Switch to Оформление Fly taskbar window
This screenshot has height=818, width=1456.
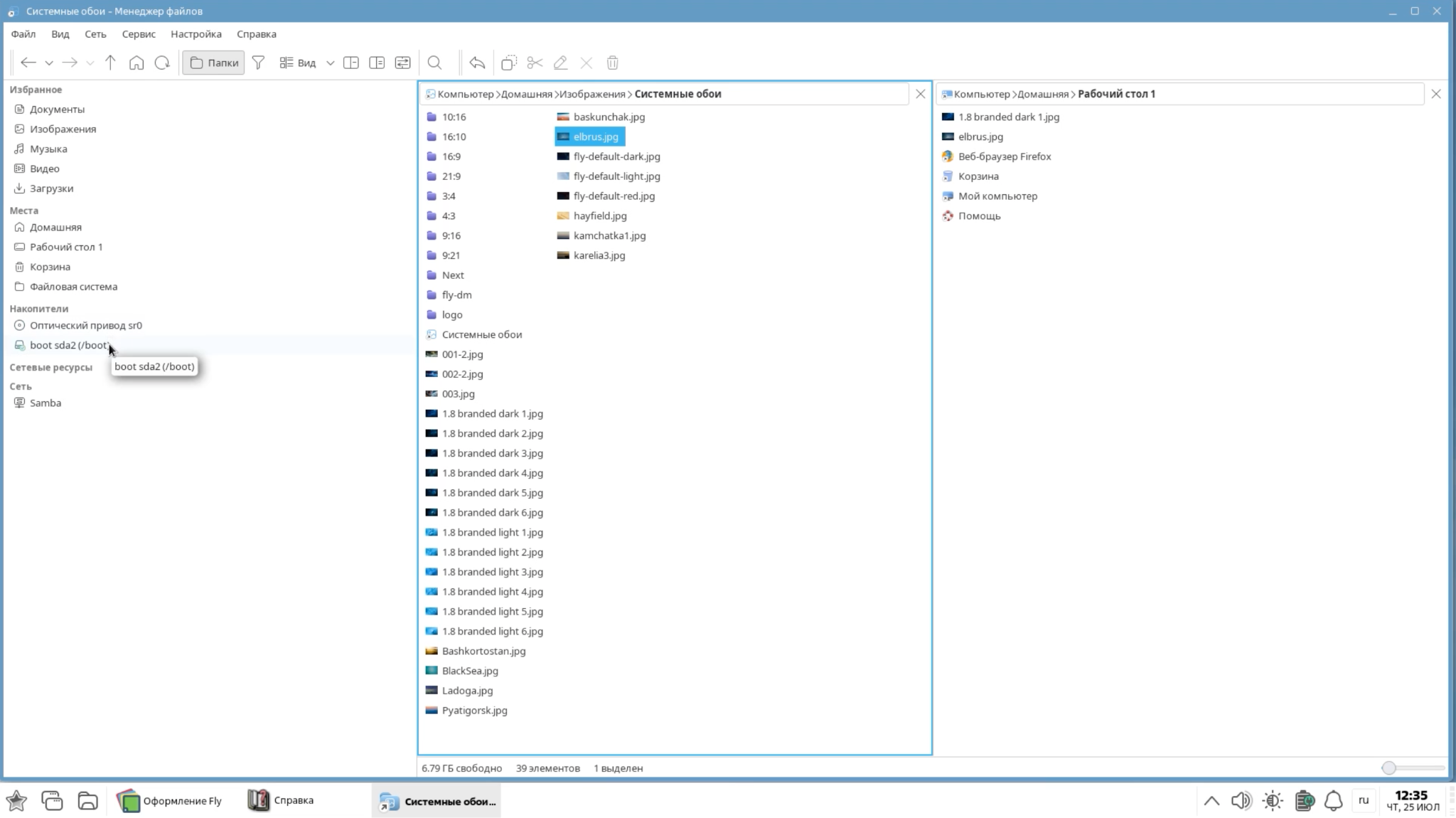coord(170,801)
